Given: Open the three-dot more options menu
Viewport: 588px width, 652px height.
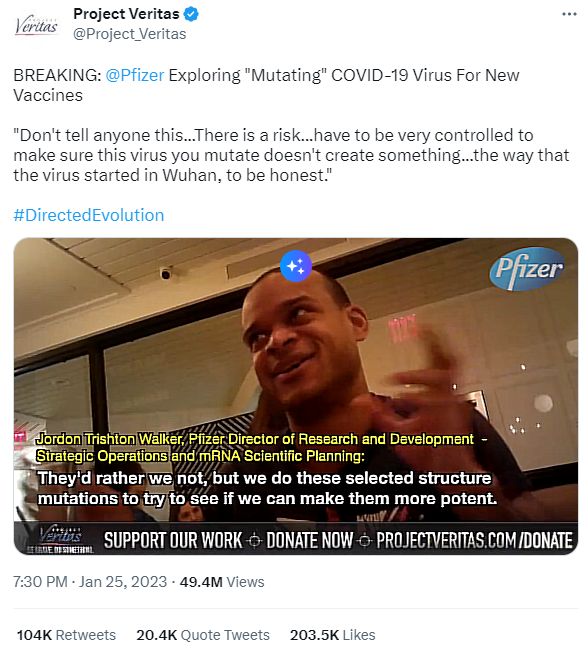Looking at the screenshot, I should click(x=569, y=14).
